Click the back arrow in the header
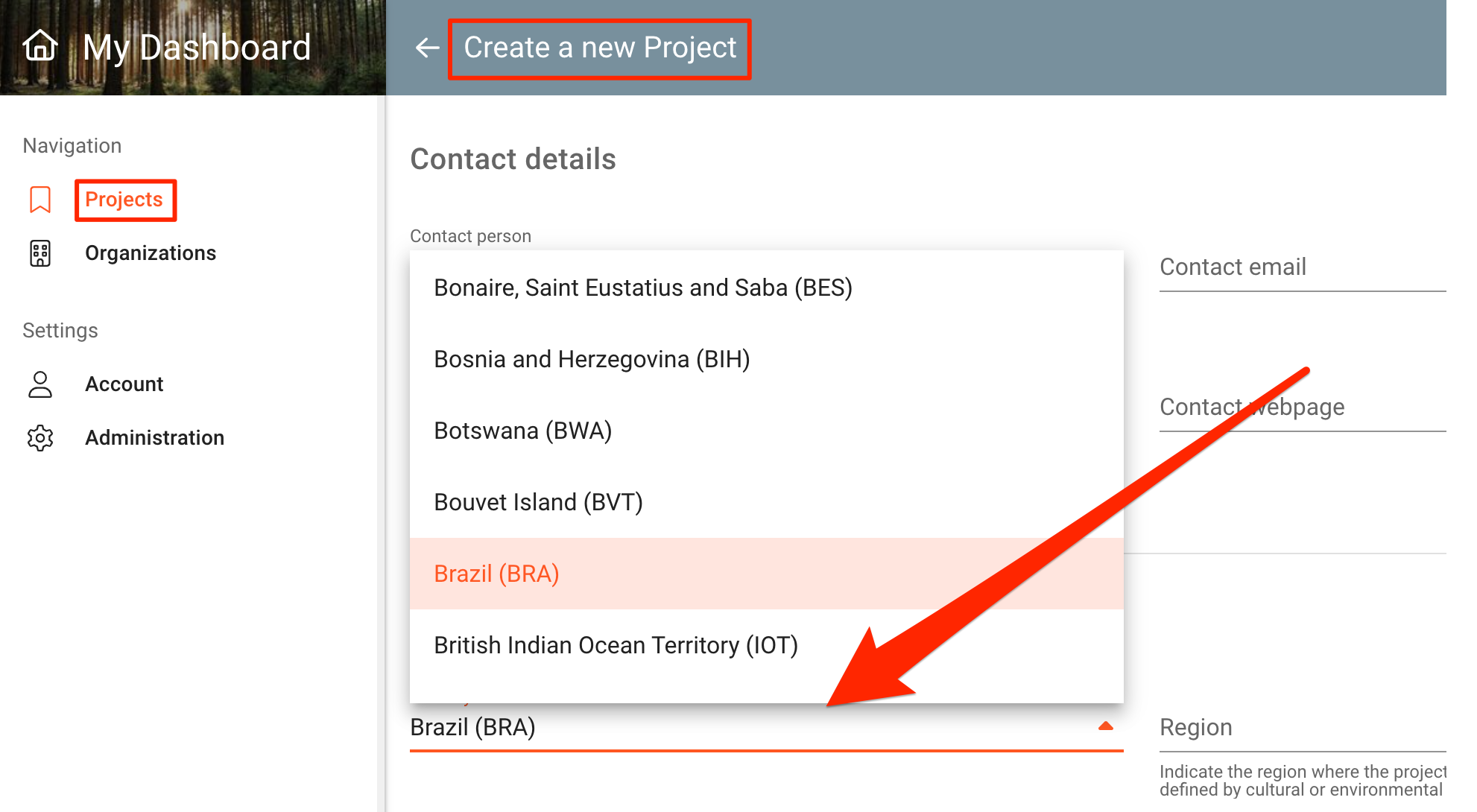The image size is (1477, 812). (427, 48)
